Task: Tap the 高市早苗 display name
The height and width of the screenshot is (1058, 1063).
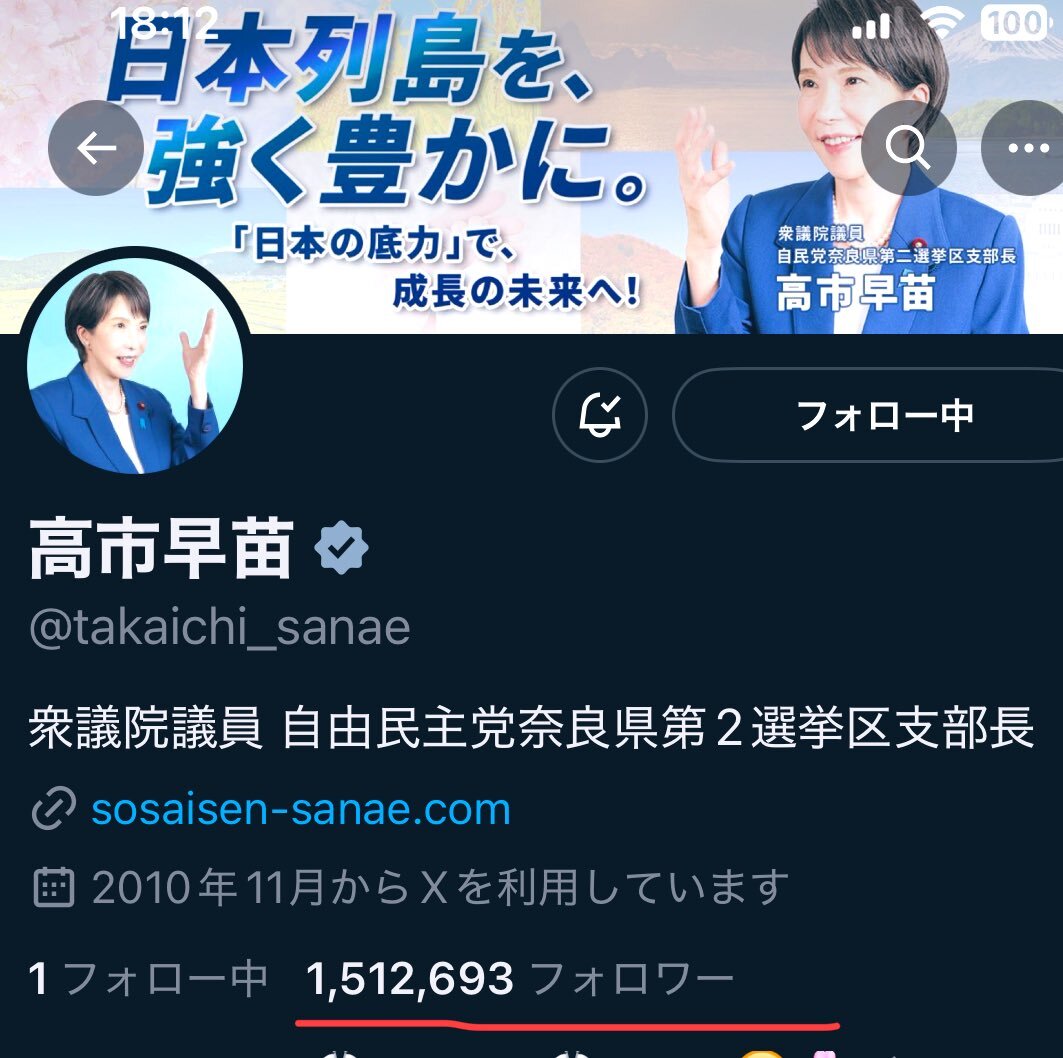Action: [x=161, y=548]
